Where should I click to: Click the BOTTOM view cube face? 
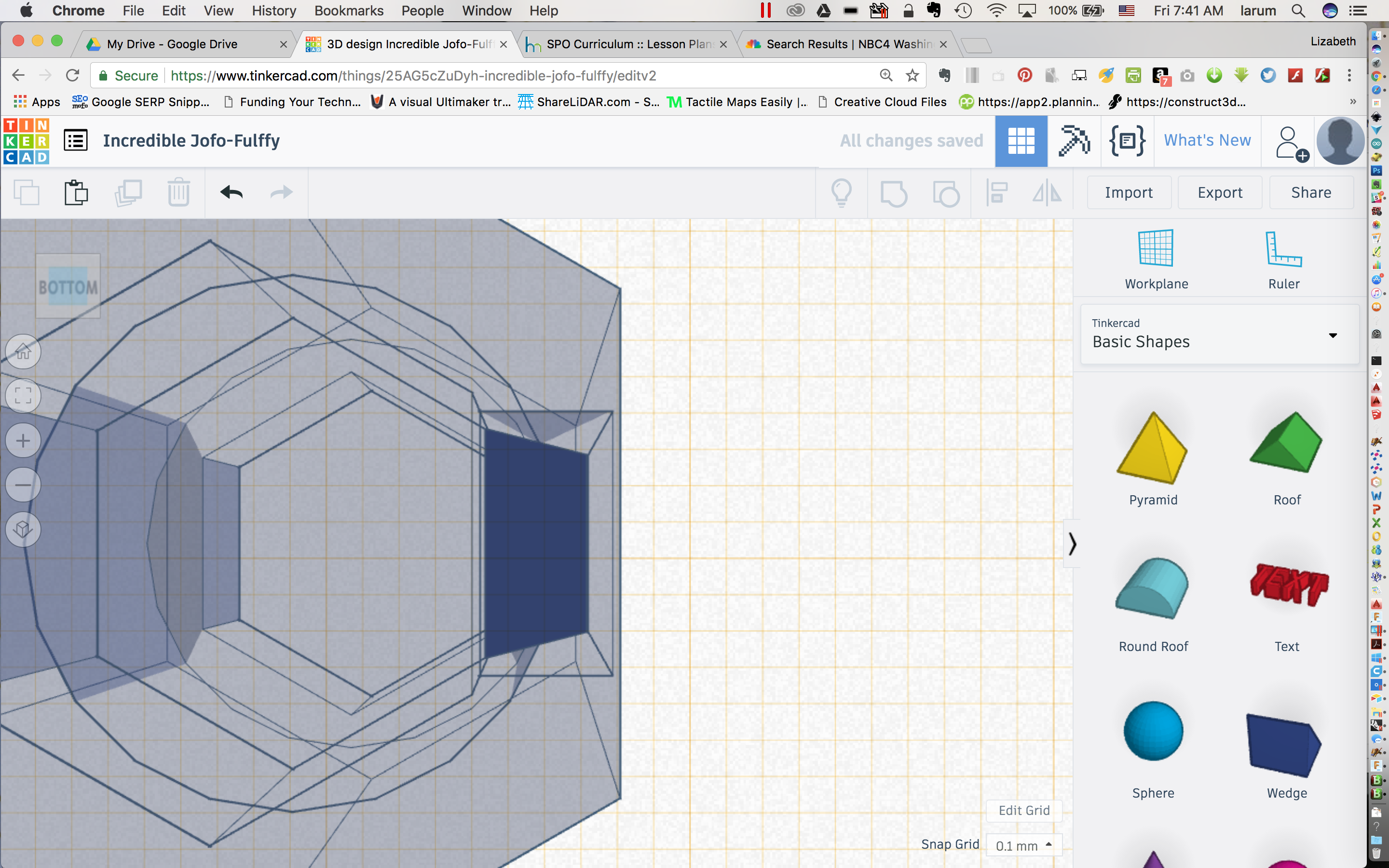(68, 286)
